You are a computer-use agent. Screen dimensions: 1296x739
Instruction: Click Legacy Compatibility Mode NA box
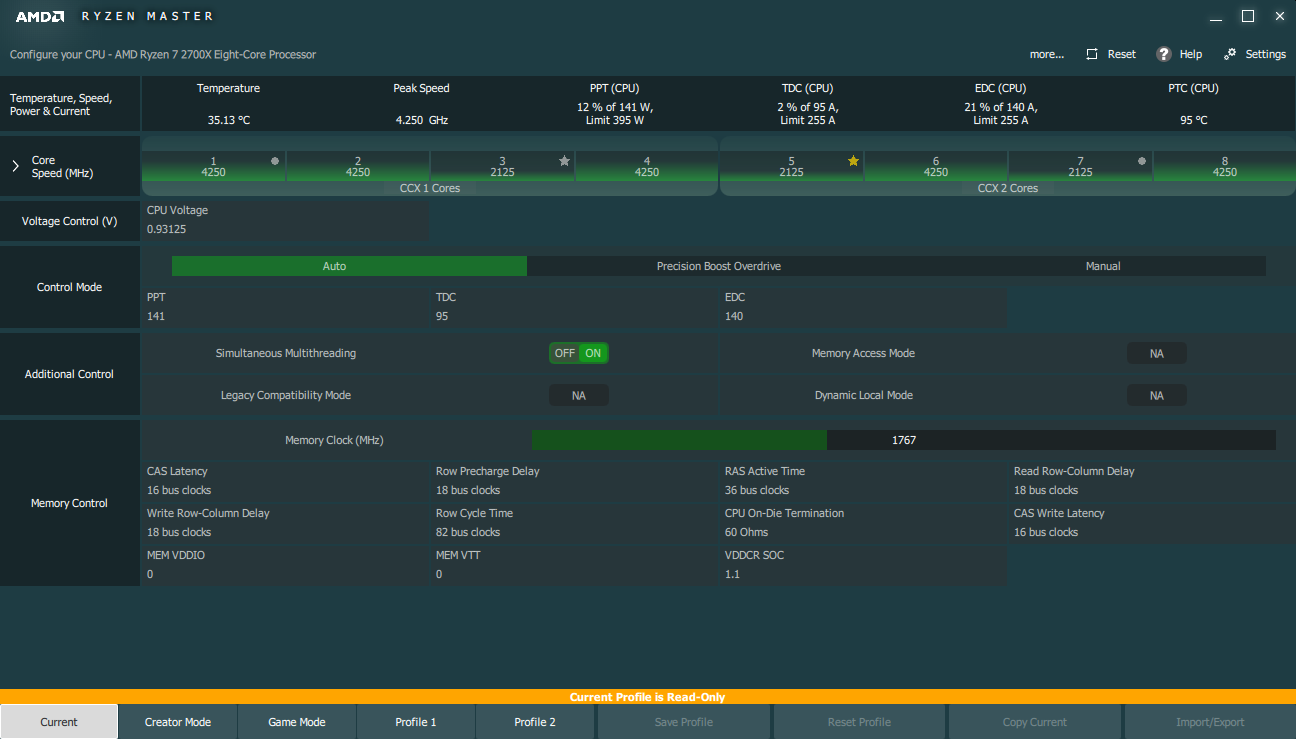click(579, 395)
